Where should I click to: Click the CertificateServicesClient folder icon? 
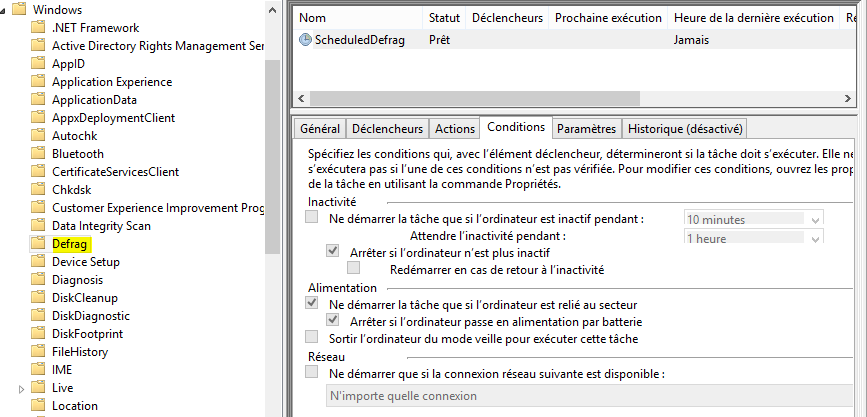pyautogui.click(x=38, y=172)
